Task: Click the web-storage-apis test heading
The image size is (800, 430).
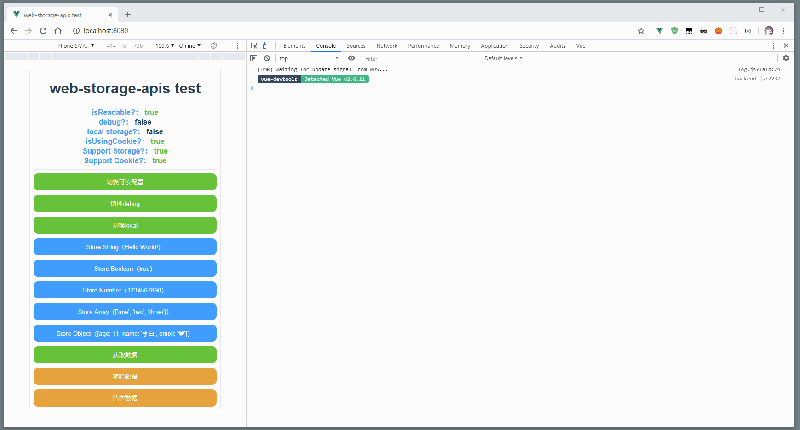Action: [x=126, y=88]
